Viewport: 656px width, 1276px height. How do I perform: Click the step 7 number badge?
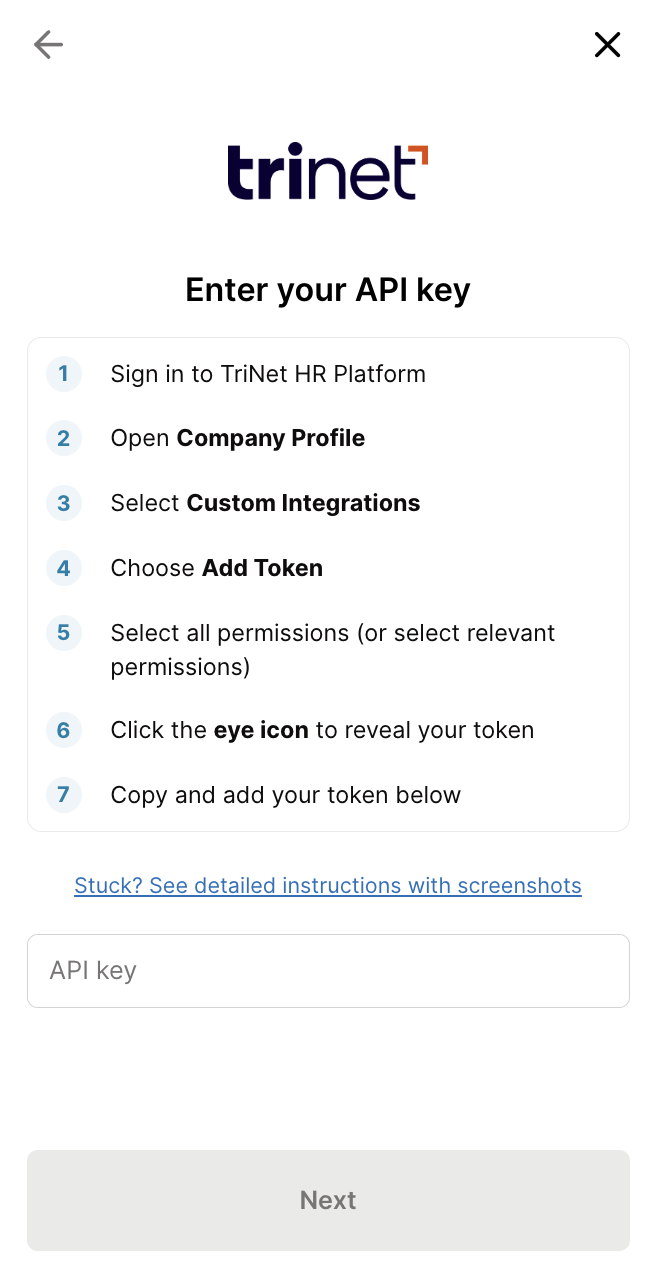click(x=64, y=795)
